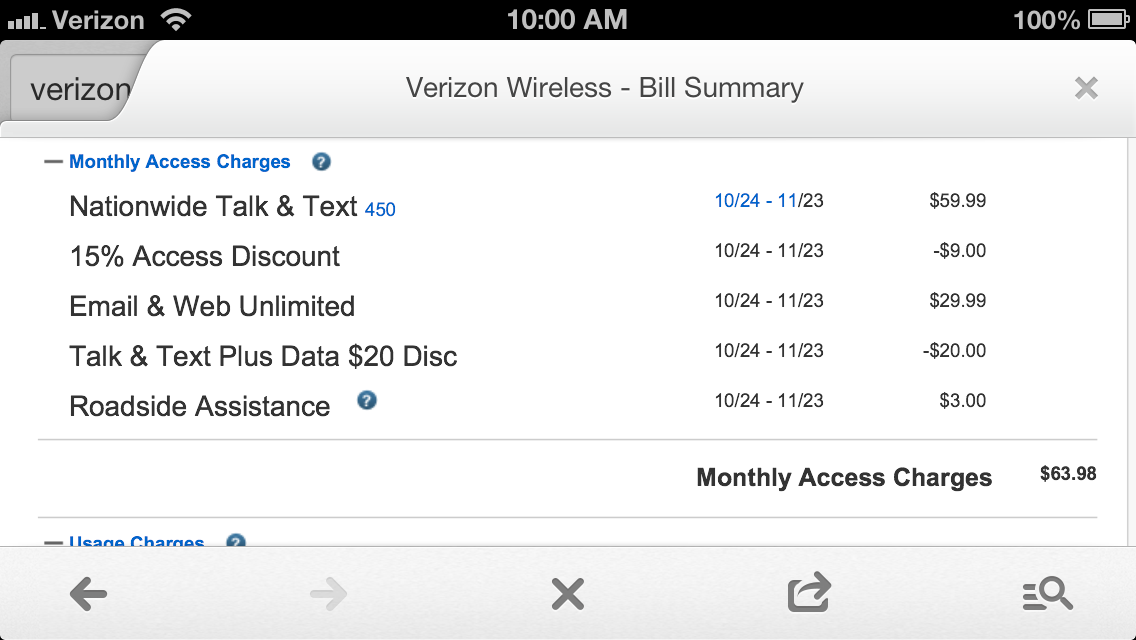Tap the stop loading X in bottom toolbar
This screenshot has width=1136, height=640.
tap(567, 594)
